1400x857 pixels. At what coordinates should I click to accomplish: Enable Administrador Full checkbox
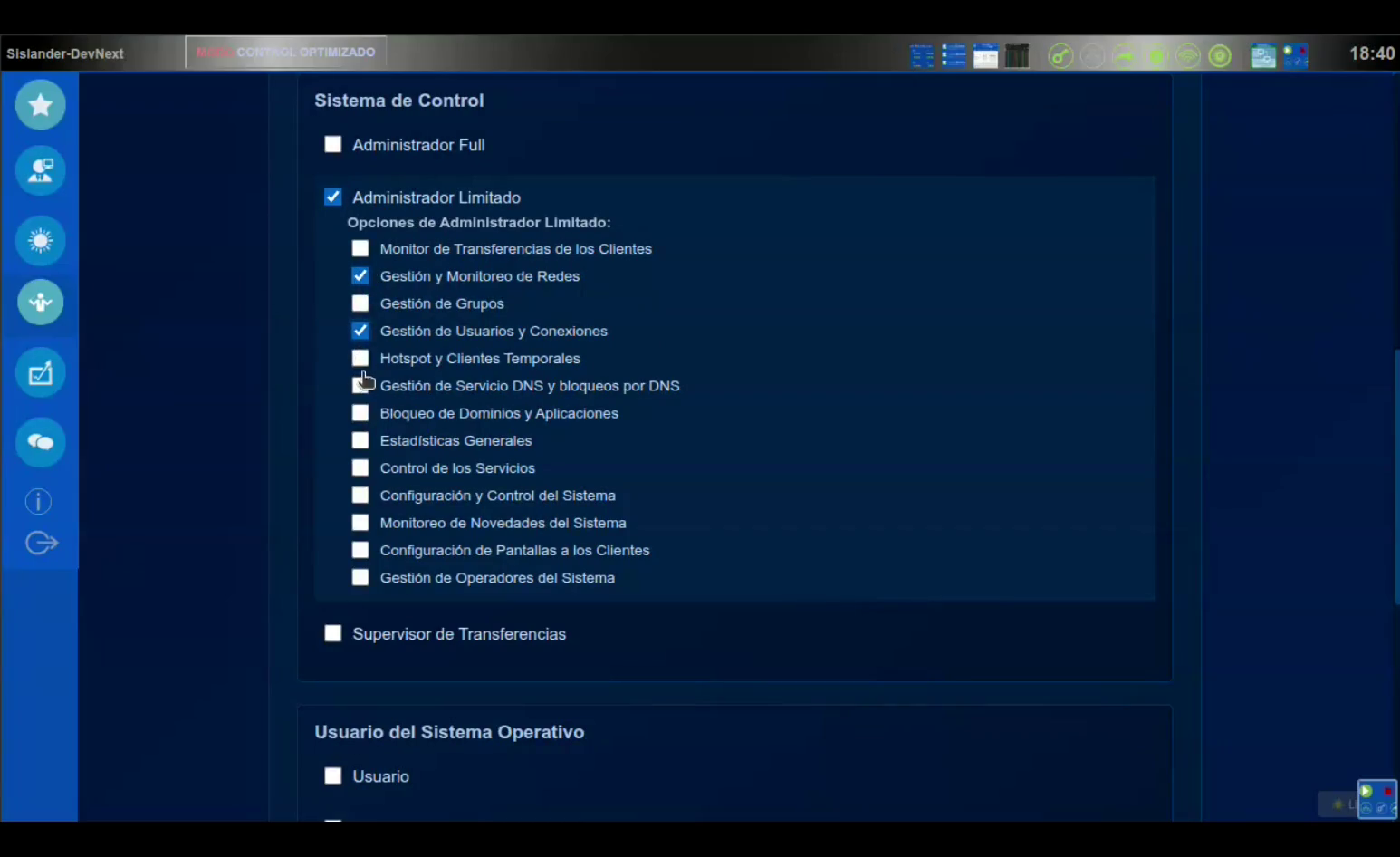[333, 145]
